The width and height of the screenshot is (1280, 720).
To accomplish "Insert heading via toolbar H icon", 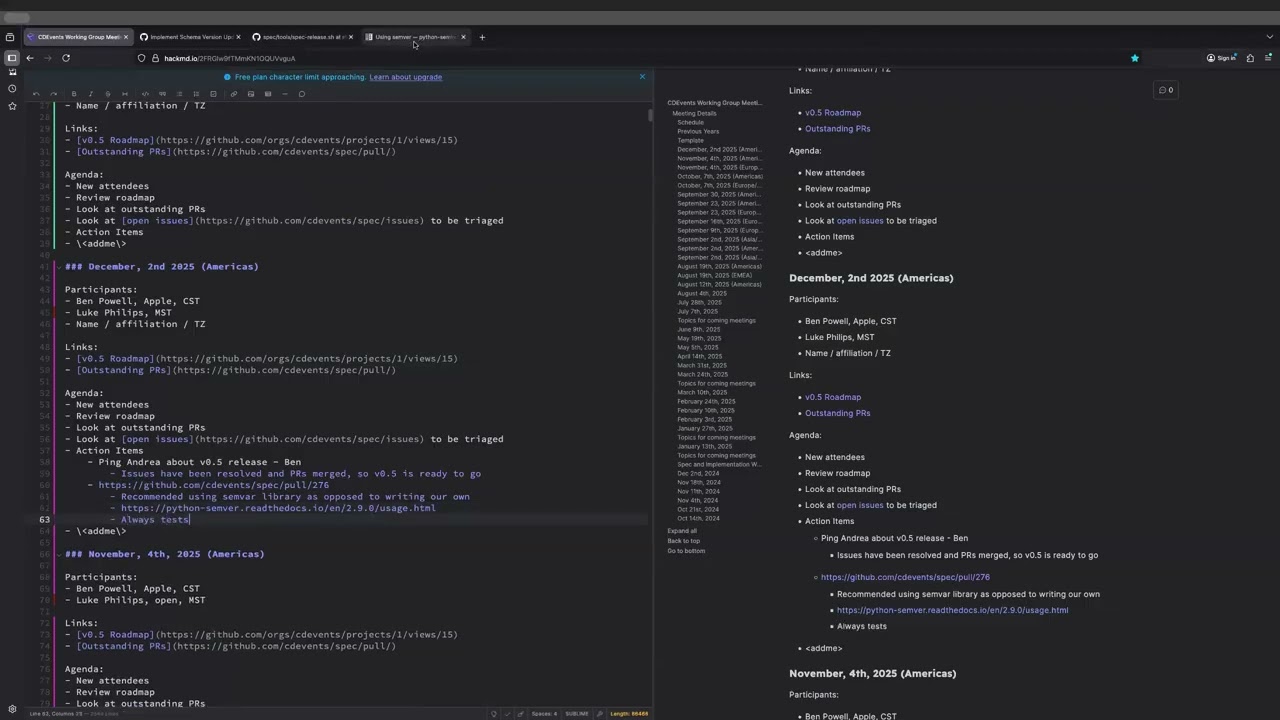I will click(125, 94).
